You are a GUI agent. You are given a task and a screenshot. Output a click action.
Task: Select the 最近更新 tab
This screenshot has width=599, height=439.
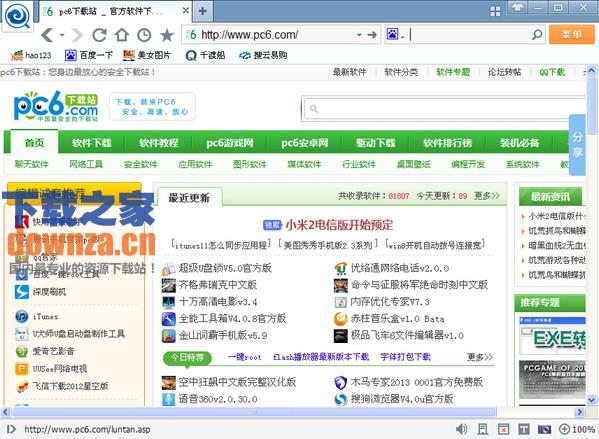point(189,198)
